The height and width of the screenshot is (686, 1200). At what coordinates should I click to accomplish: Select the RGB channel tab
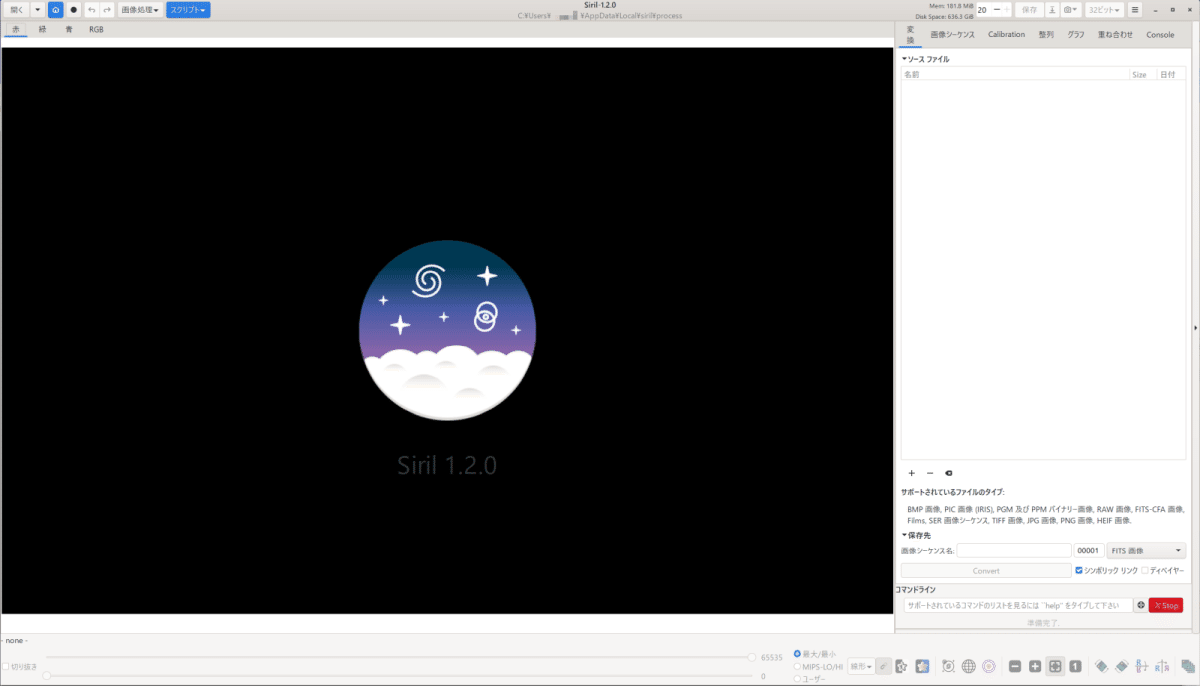tap(96, 29)
